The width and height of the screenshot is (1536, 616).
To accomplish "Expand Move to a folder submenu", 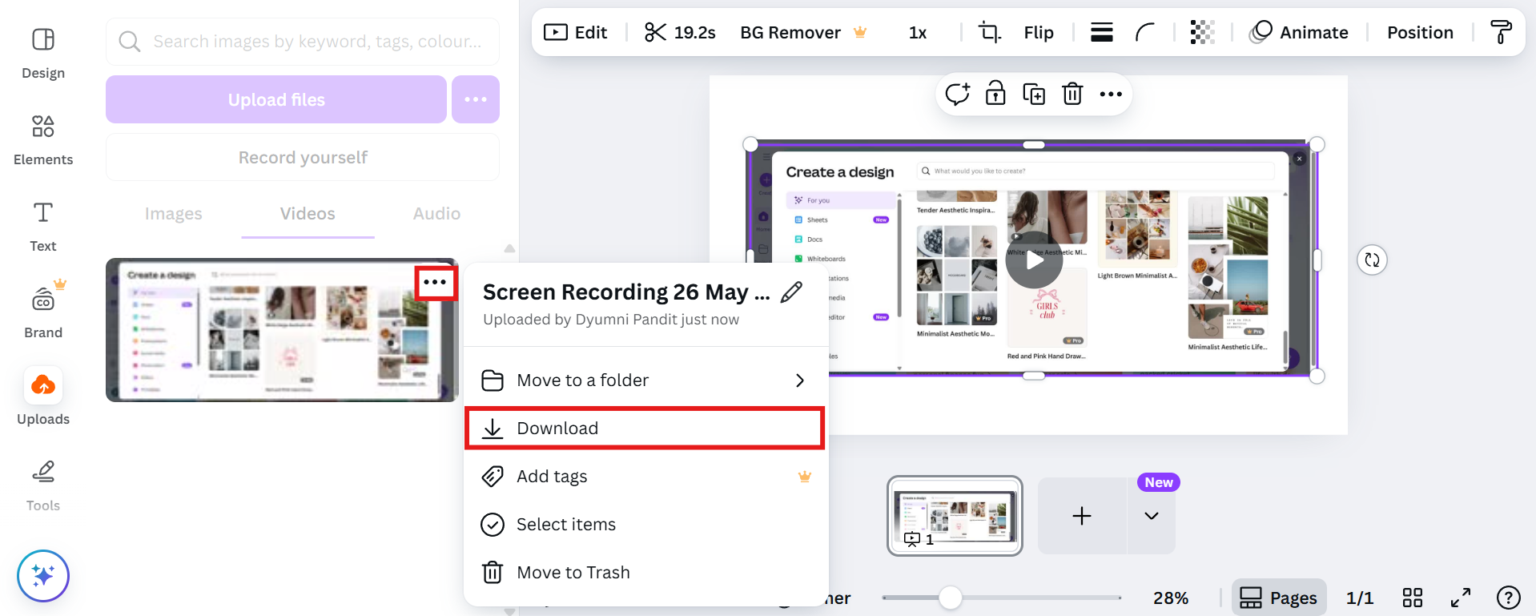I will (583, 380).
